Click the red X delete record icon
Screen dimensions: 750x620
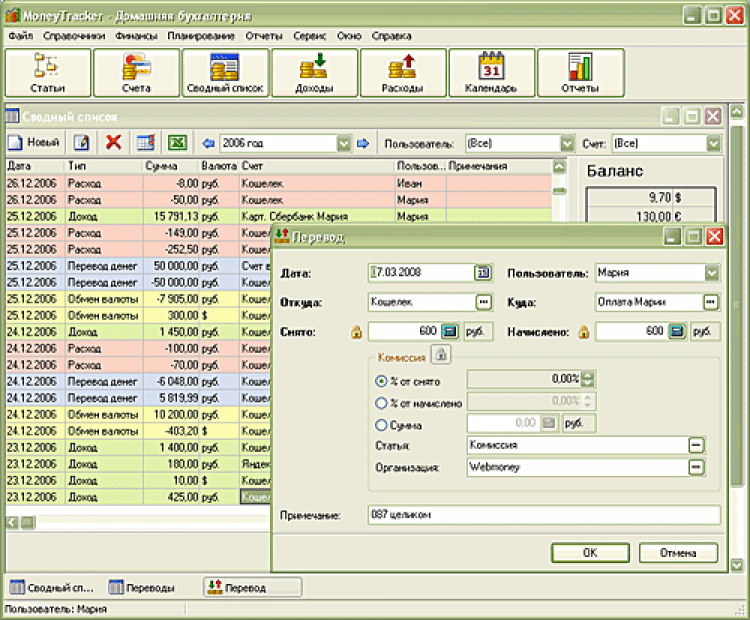coord(114,143)
